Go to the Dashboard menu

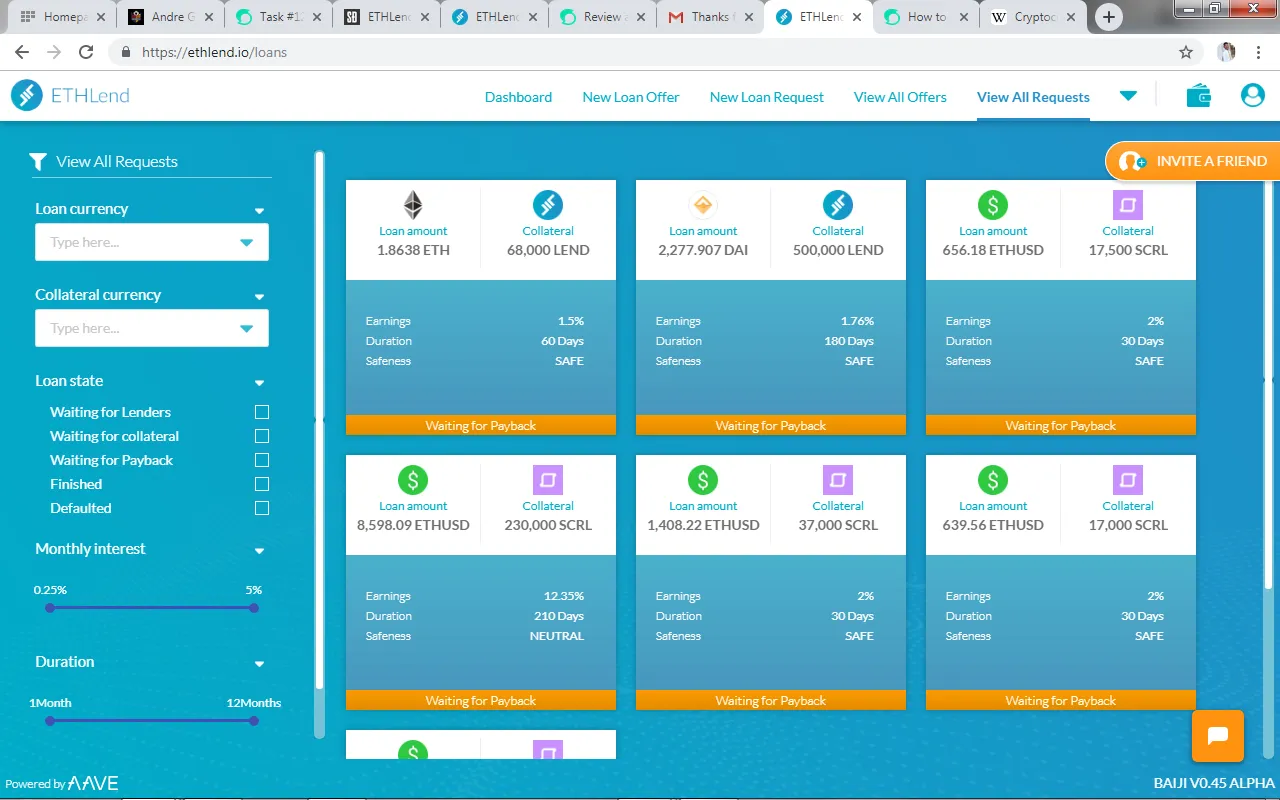pyautogui.click(x=518, y=97)
